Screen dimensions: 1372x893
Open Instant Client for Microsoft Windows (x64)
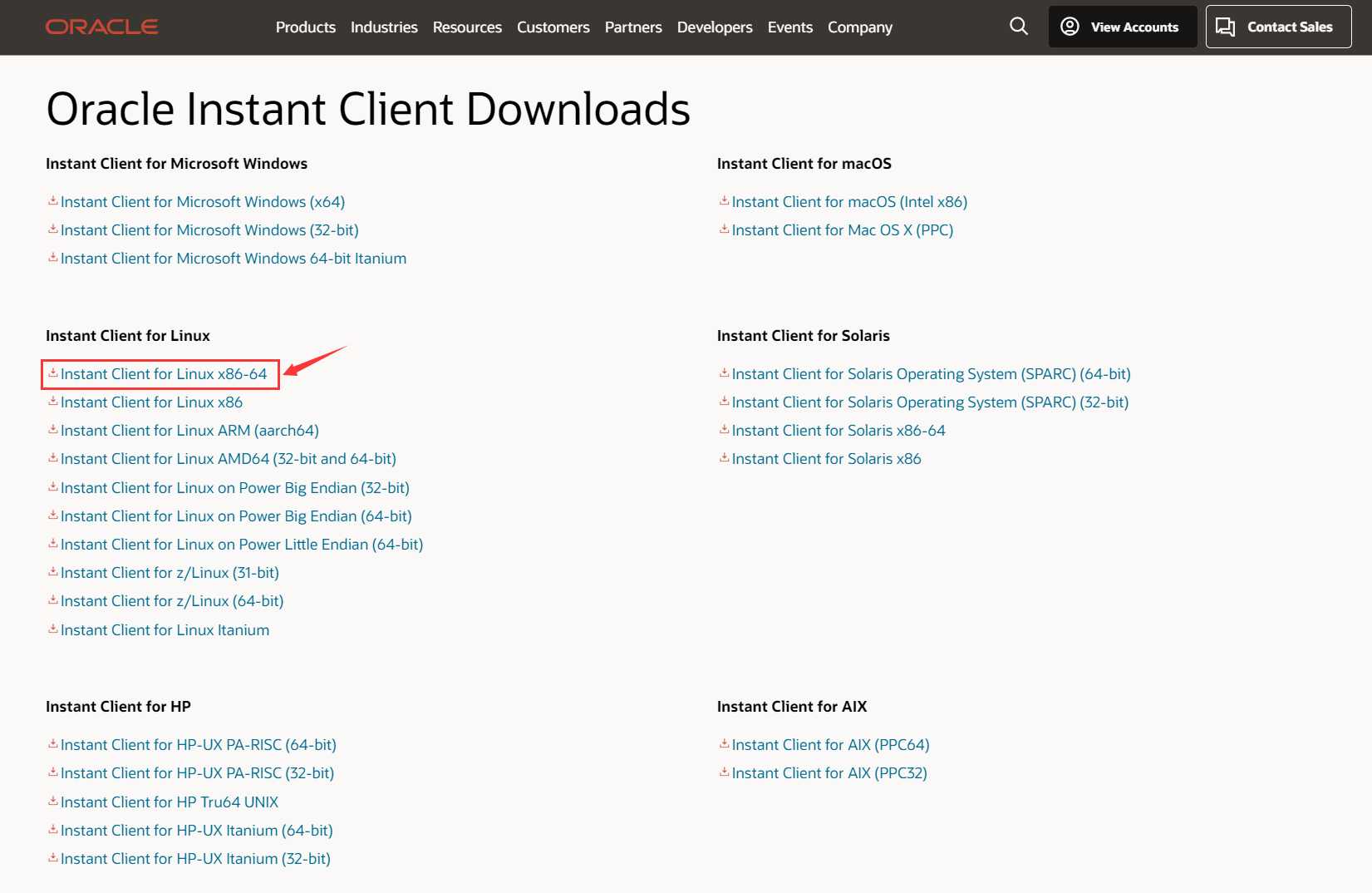(203, 202)
